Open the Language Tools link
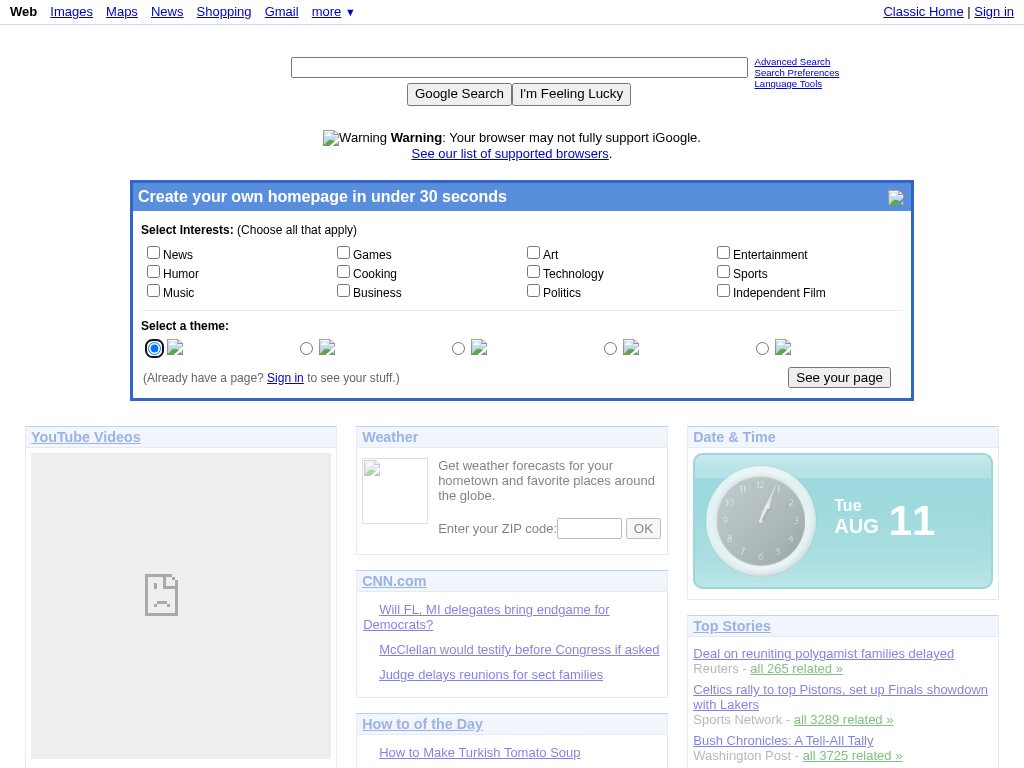1024x768 pixels. [x=788, y=84]
